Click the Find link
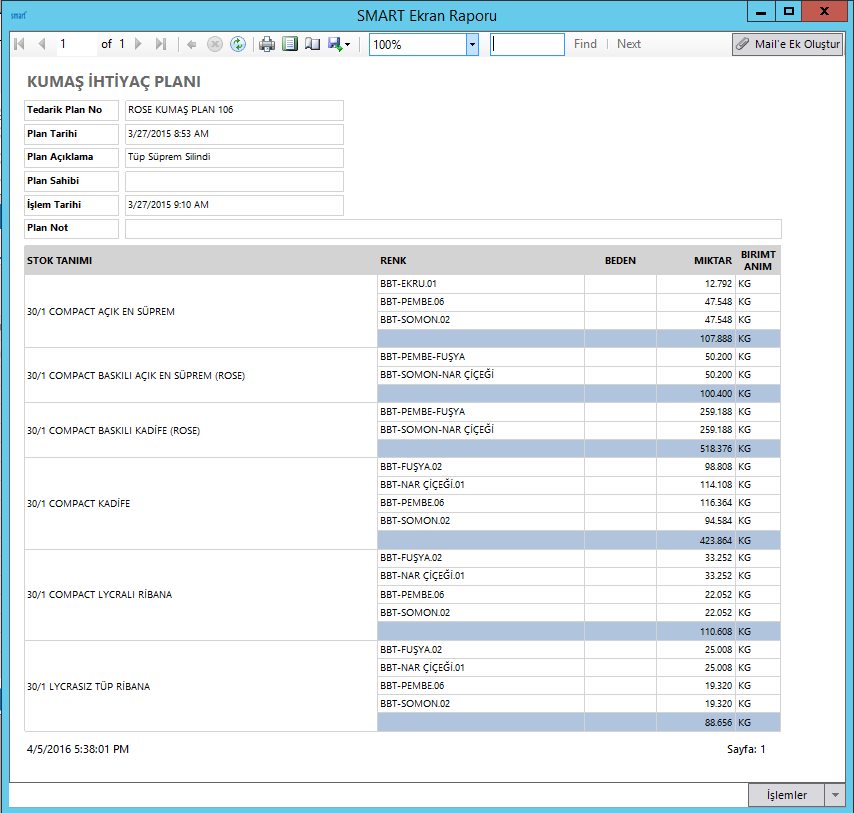Screen dimensions: 854x813 coord(585,44)
